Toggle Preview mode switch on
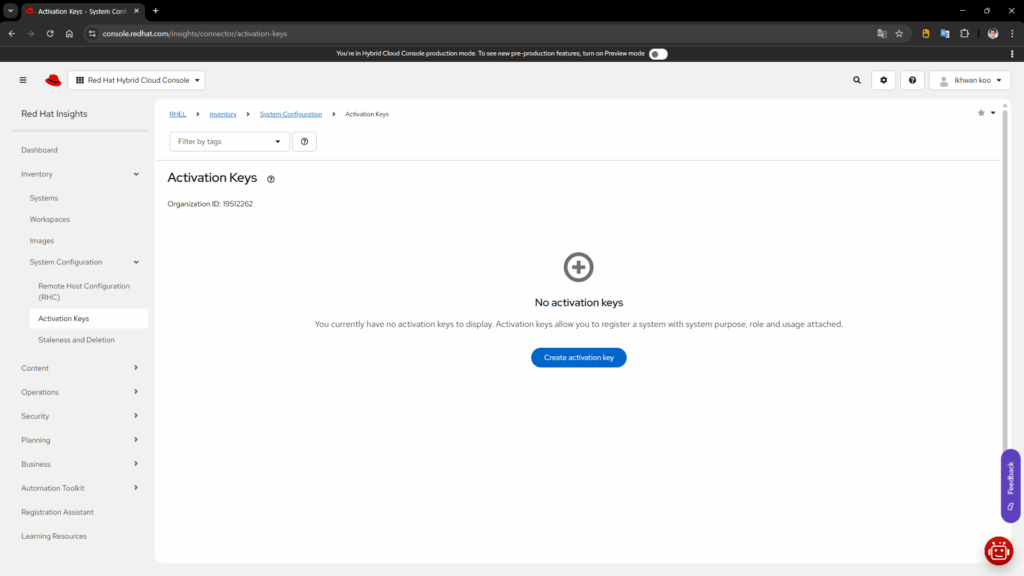1024x576 pixels. [x=658, y=54]
